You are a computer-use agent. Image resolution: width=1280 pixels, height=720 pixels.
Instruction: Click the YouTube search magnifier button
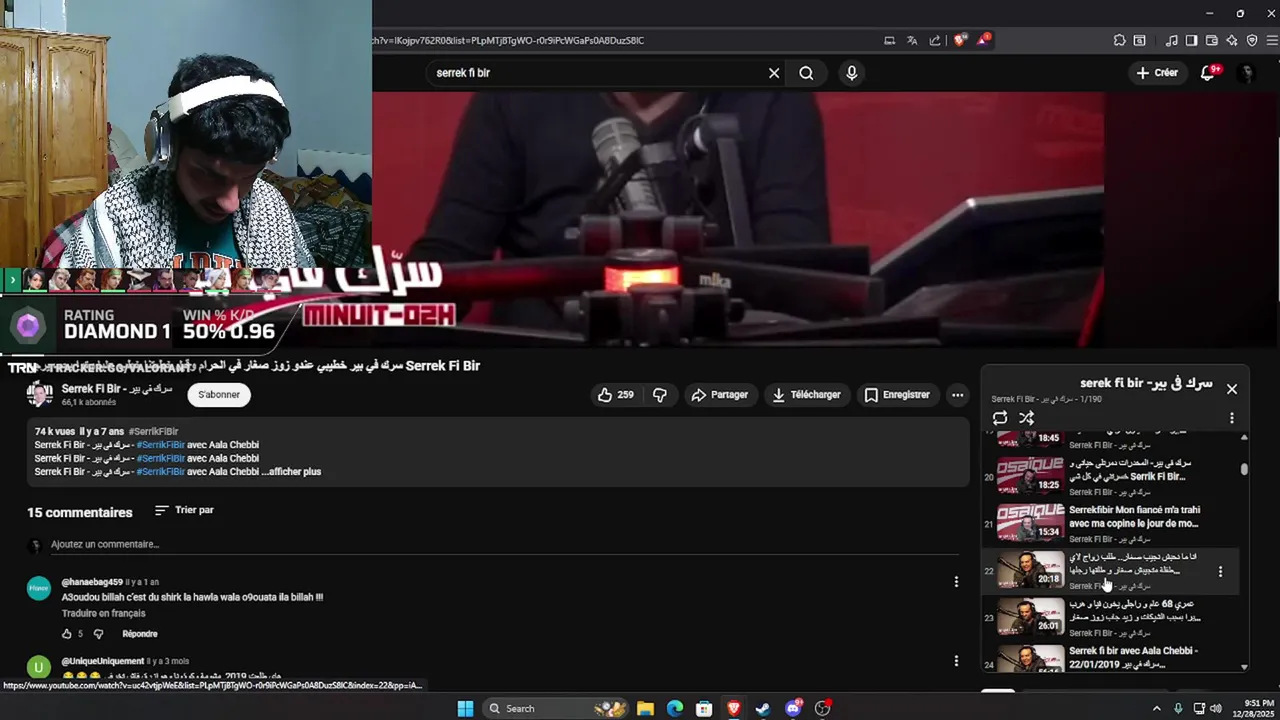tap(806, 73)
